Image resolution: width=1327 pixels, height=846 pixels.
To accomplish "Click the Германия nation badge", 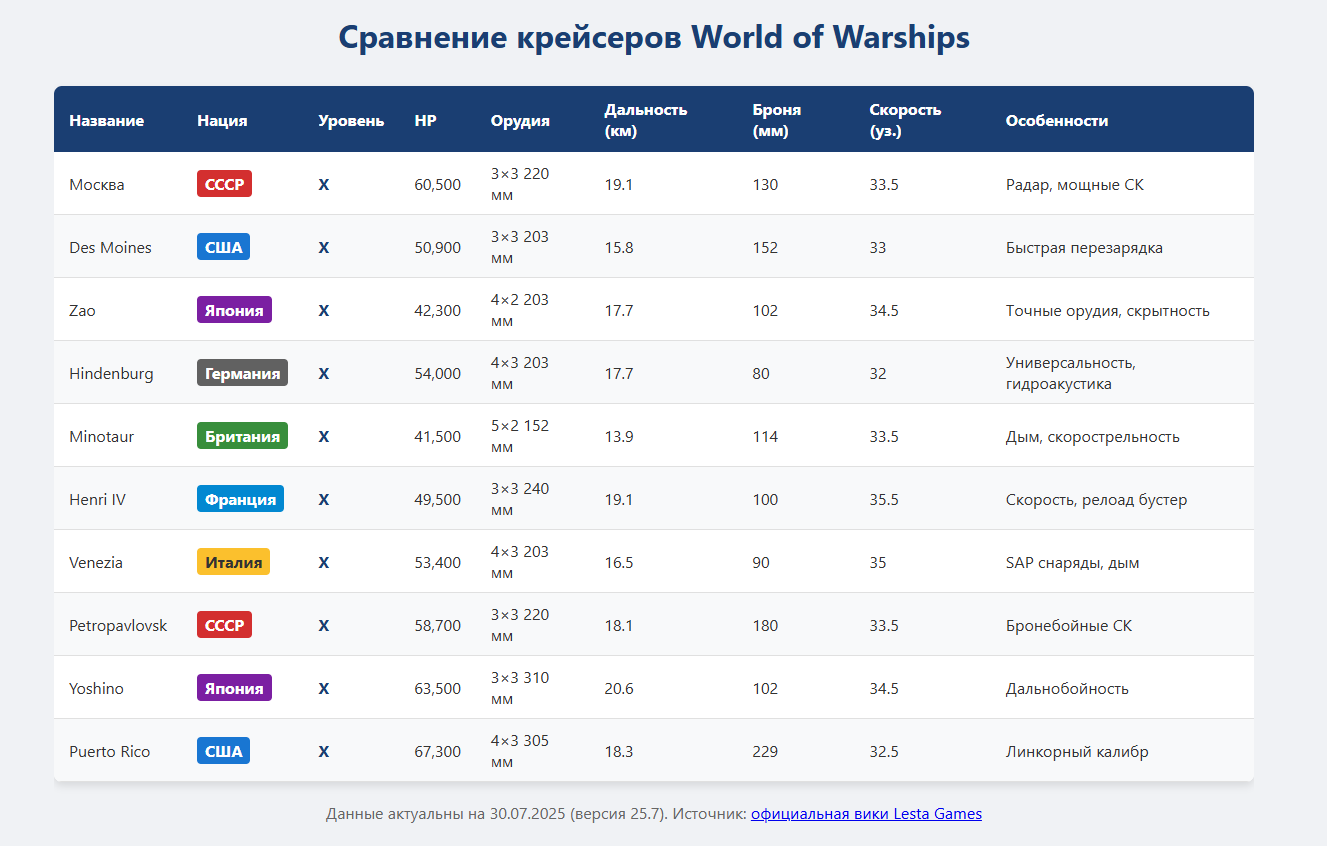I will pyautogui.click(x=242, y=373).
